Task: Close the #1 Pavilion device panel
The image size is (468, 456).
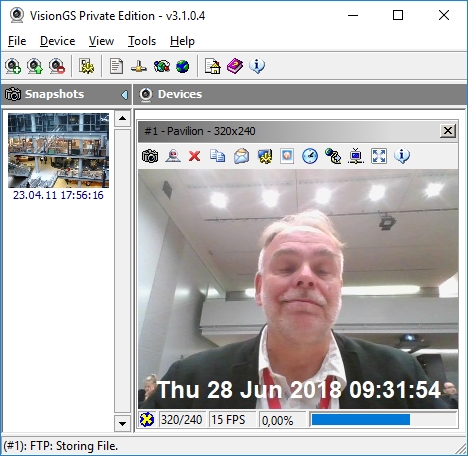Action: [448, 131]
